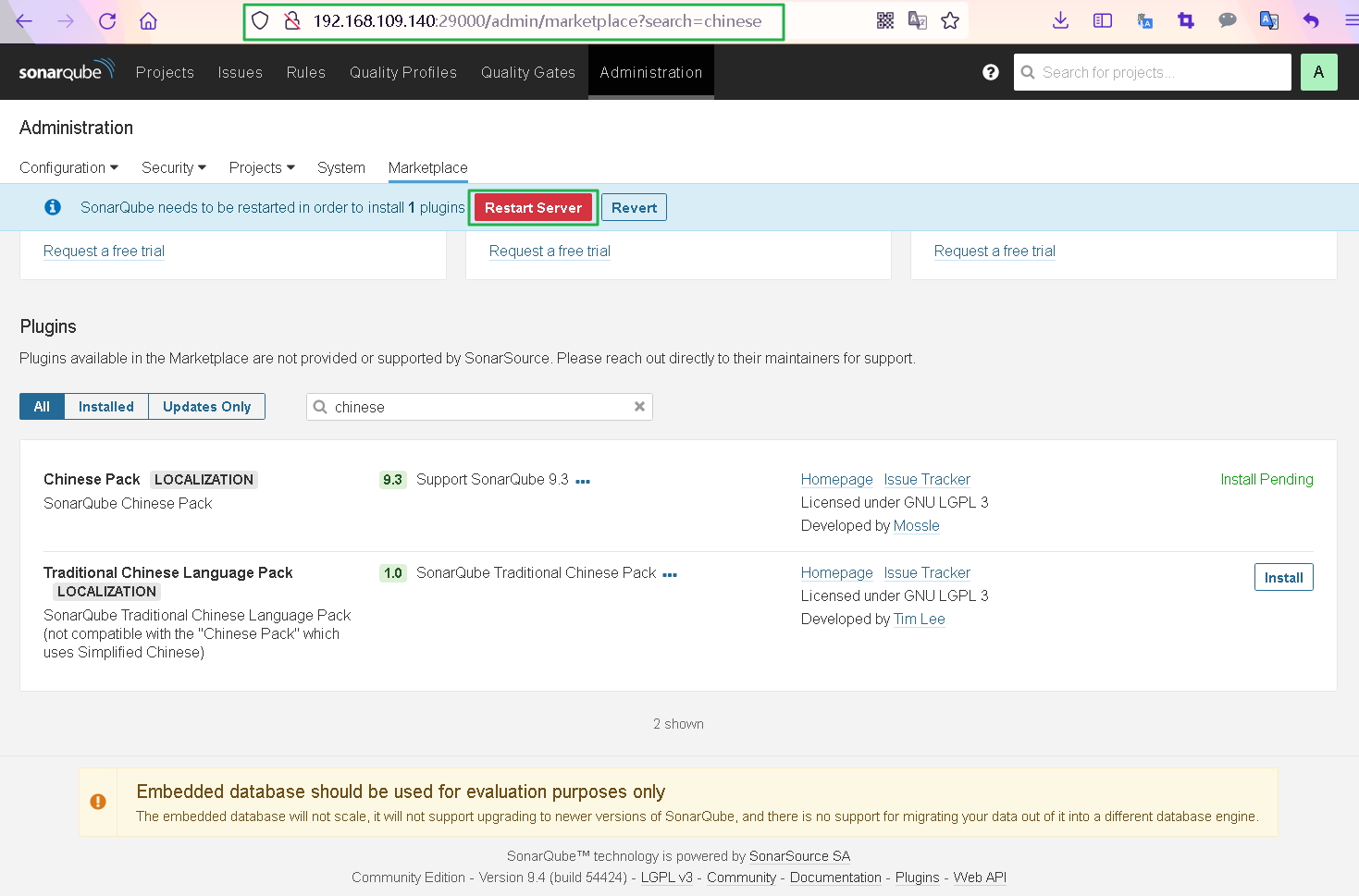Open the Chinese Pack Issue Tracker link

tap(927, 479)
